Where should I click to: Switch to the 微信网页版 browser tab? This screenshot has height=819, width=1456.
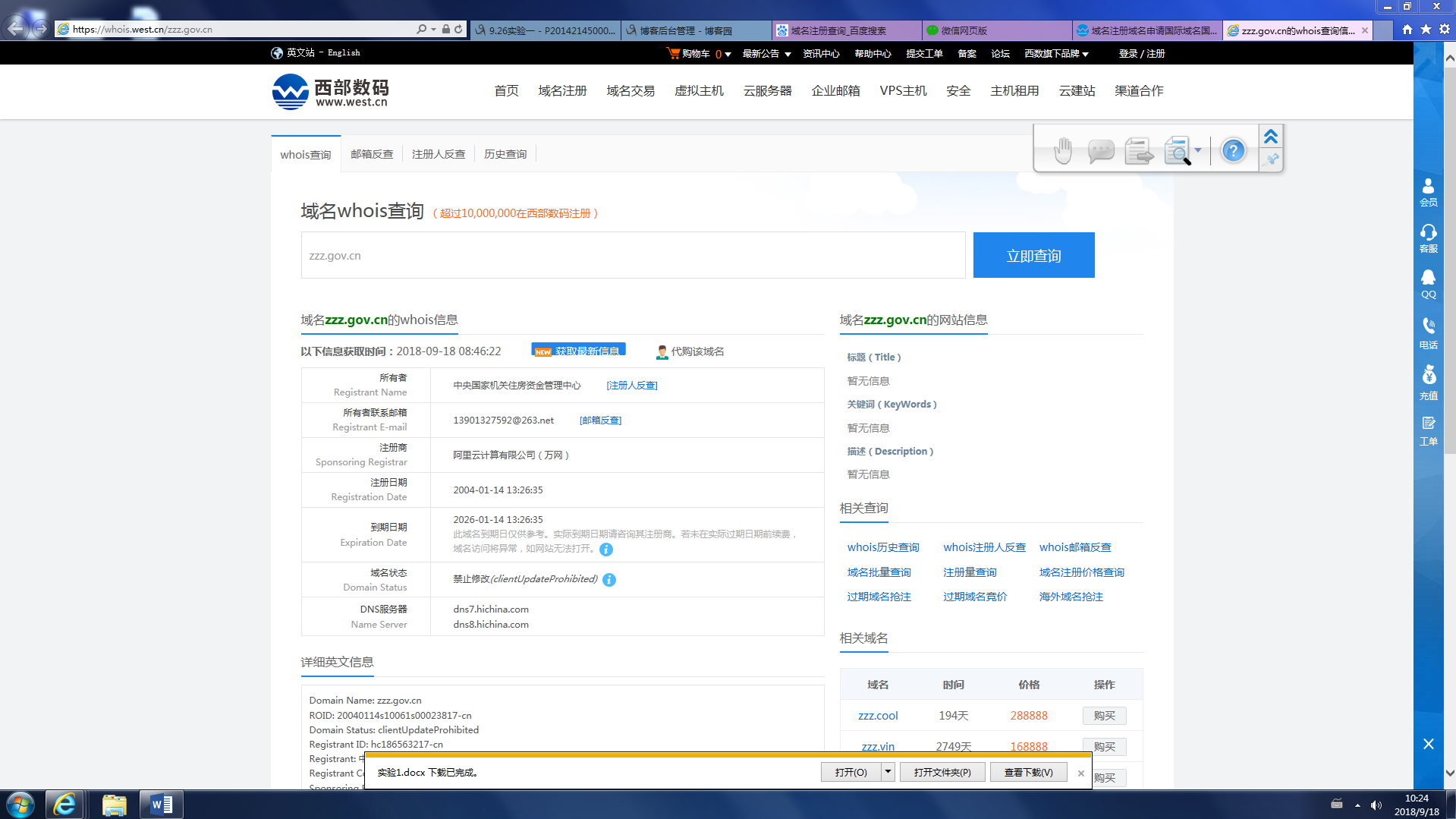(x=996, y=30)
